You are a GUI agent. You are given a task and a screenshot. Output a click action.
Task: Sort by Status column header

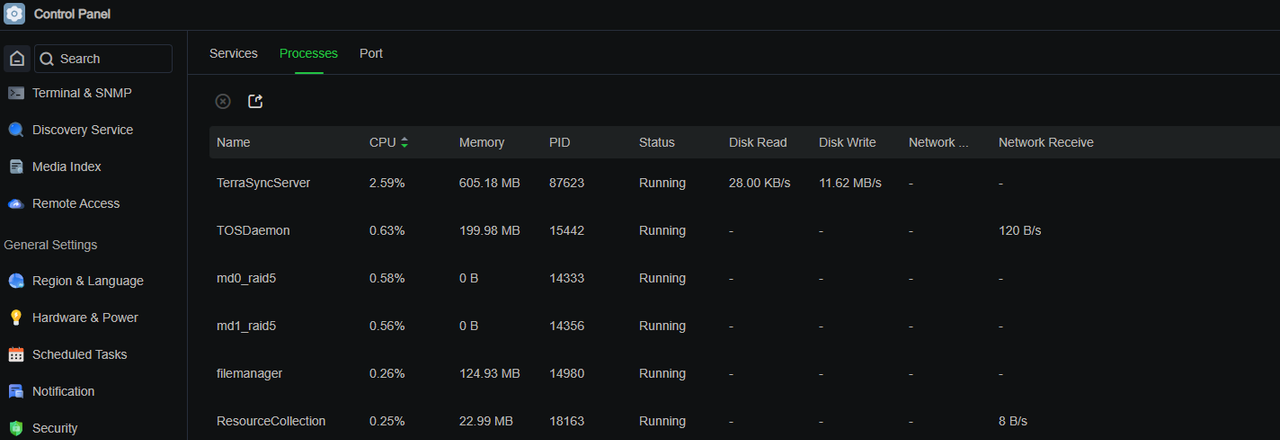657,143
